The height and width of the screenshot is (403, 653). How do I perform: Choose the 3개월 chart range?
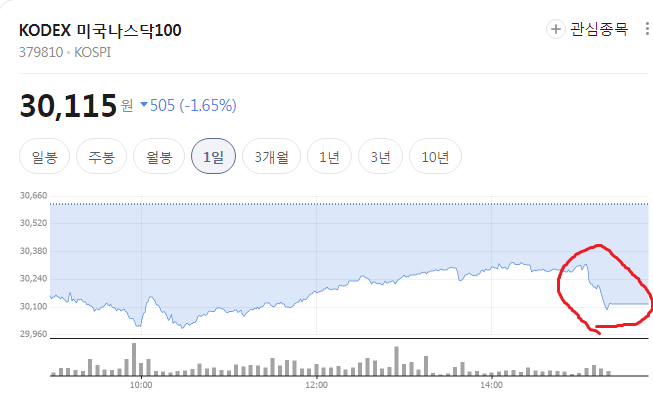click(272, 157)
